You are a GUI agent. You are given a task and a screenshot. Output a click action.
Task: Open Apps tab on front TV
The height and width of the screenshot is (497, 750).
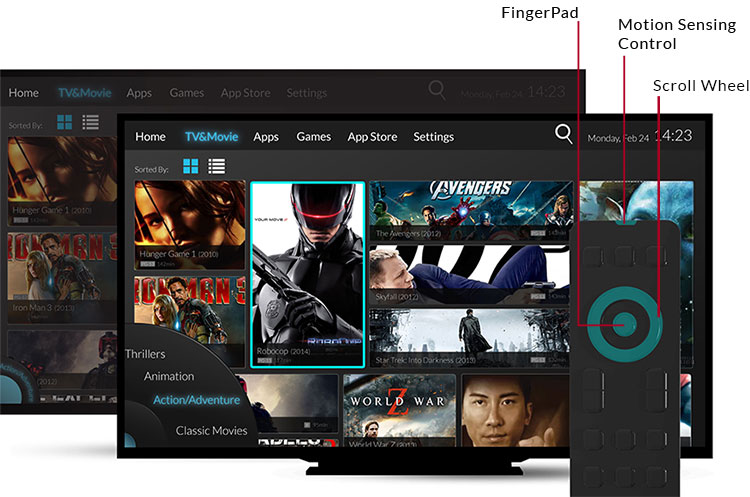click(x=266, y=137)
